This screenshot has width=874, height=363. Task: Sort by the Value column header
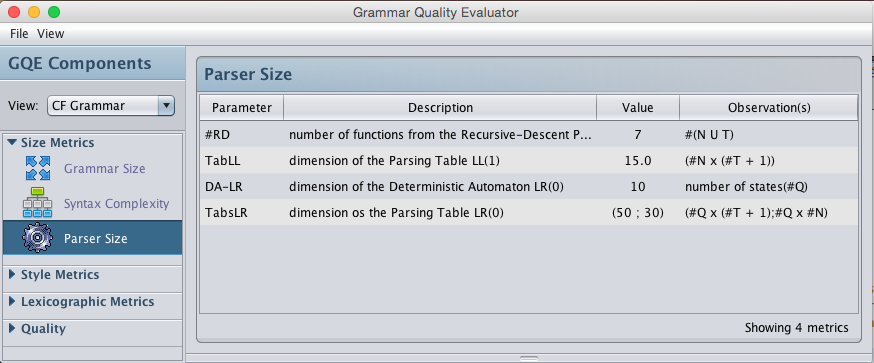pyautogui.click(x=638, y=108)
